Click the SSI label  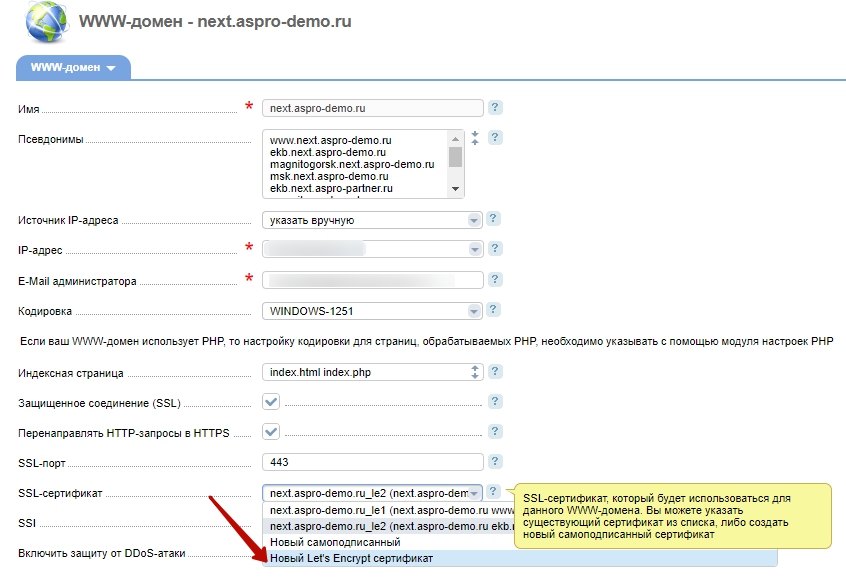coord(27,523)
